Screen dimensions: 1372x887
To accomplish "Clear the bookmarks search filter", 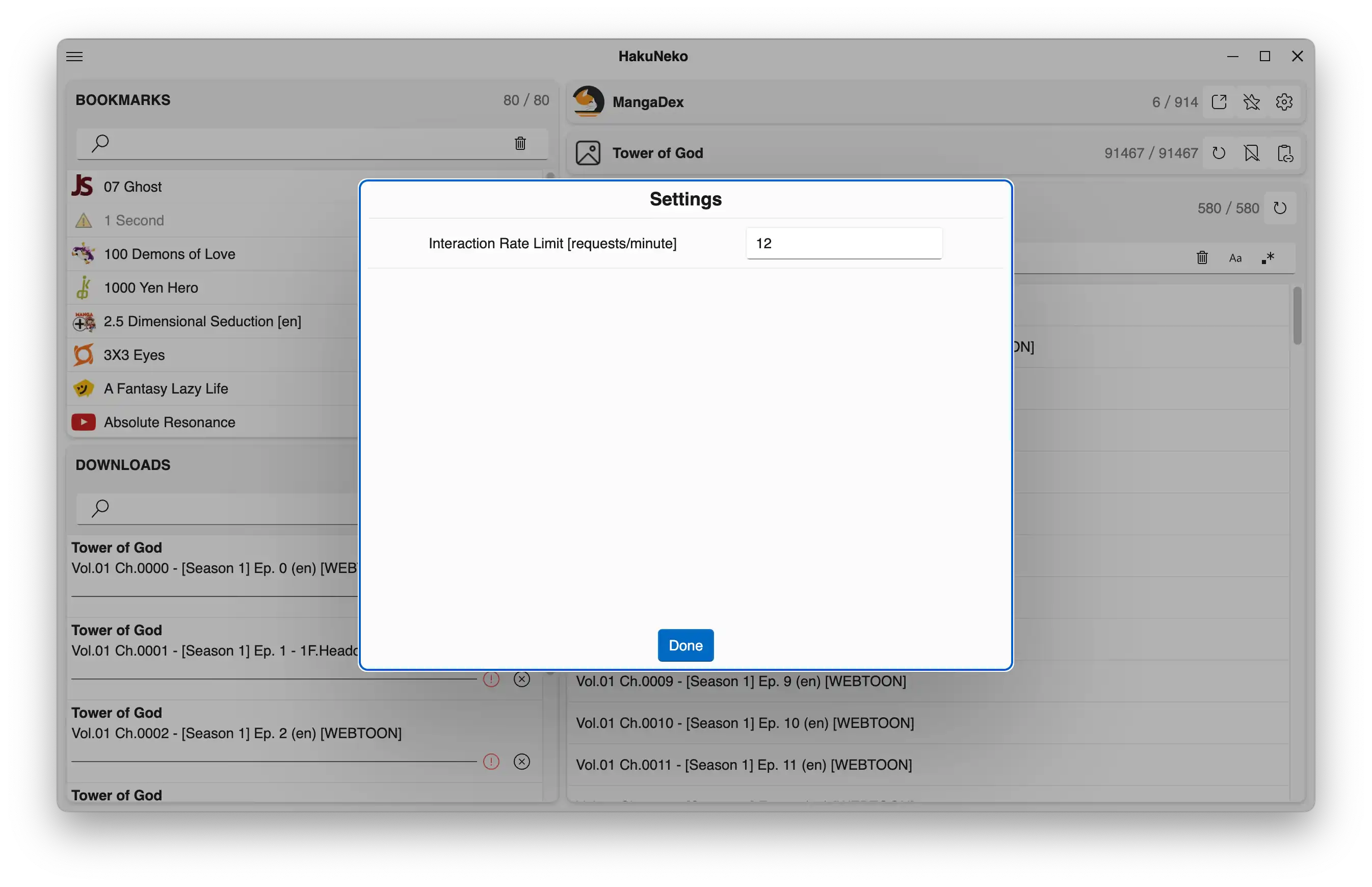I will (520, 143).
